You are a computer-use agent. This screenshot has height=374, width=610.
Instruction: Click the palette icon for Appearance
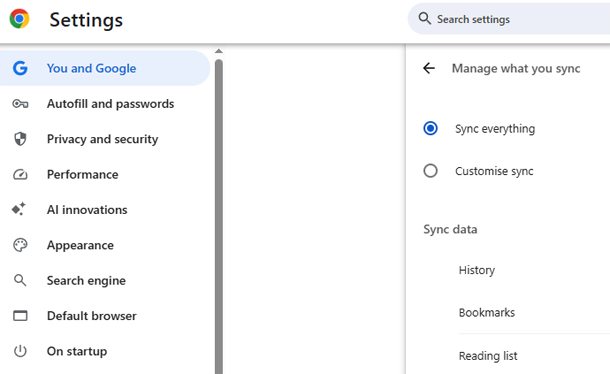(20, 245)
